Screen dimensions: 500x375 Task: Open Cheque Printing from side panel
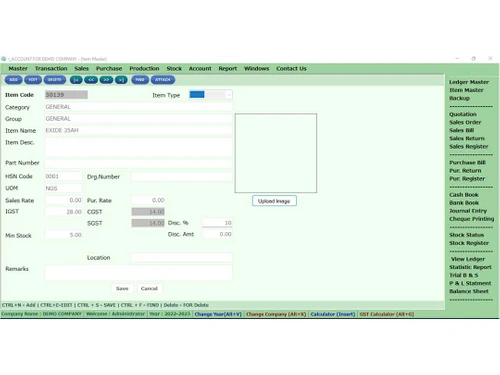472,219
